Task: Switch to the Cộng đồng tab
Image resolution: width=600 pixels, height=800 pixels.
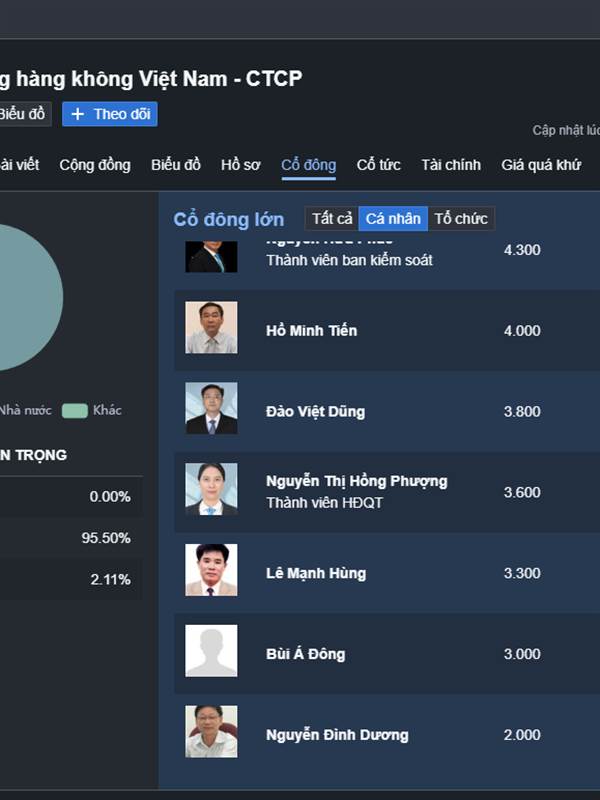Action: coord(95,165)
